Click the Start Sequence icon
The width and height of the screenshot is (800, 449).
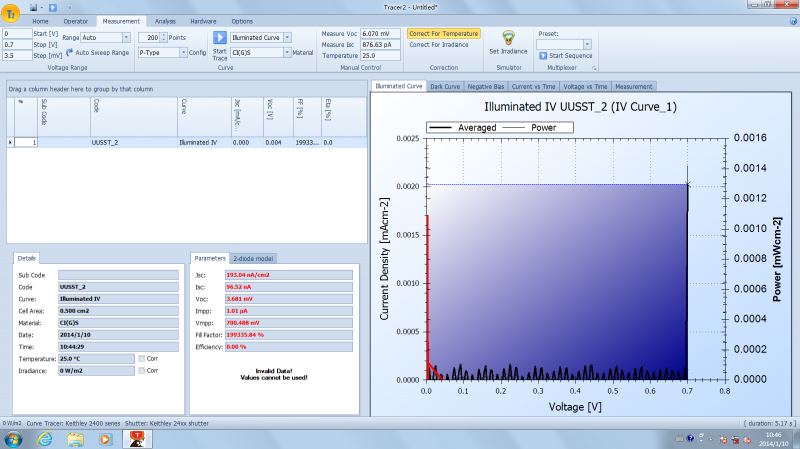544,55
